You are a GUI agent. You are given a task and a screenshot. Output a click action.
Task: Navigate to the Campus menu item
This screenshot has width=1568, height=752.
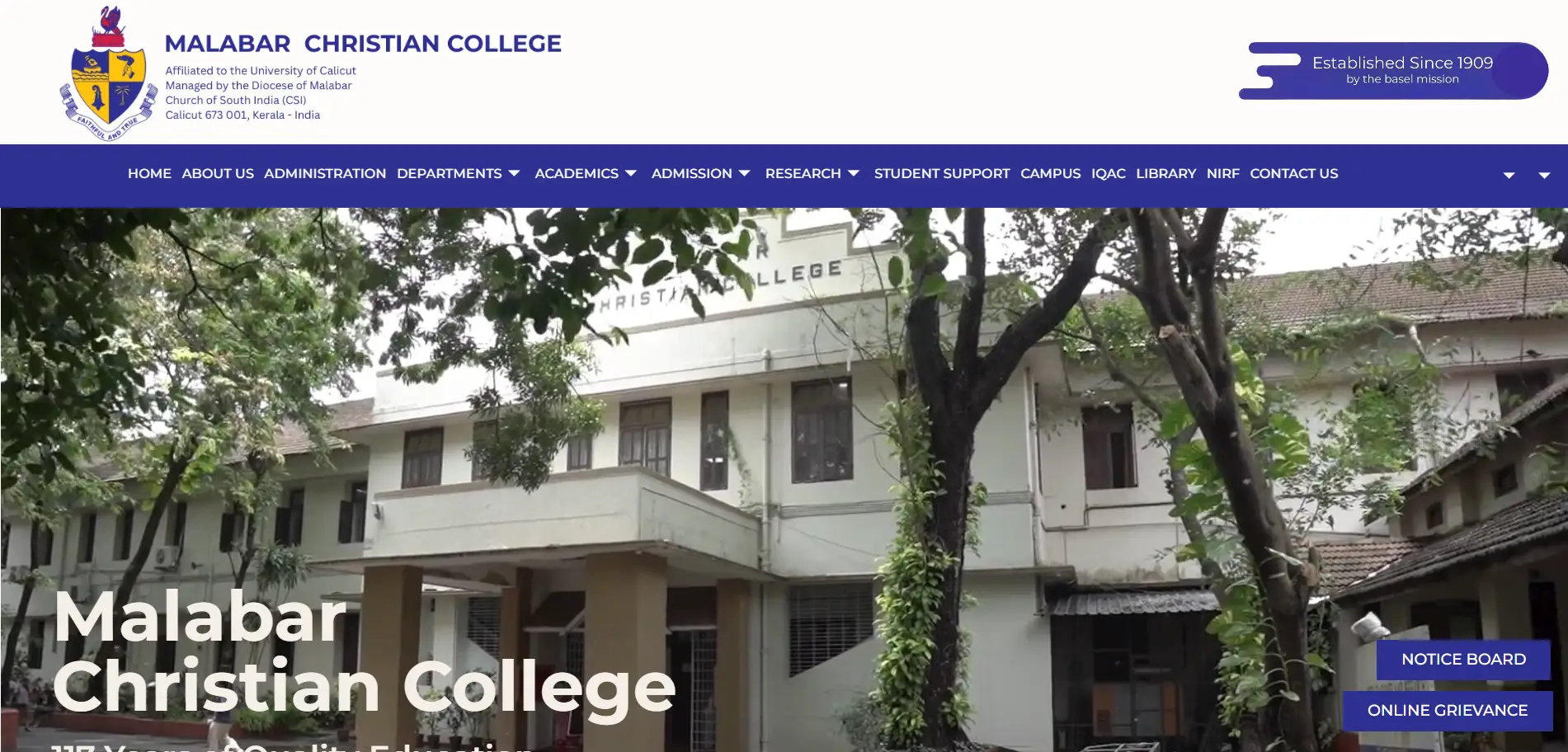[1050, 174]
